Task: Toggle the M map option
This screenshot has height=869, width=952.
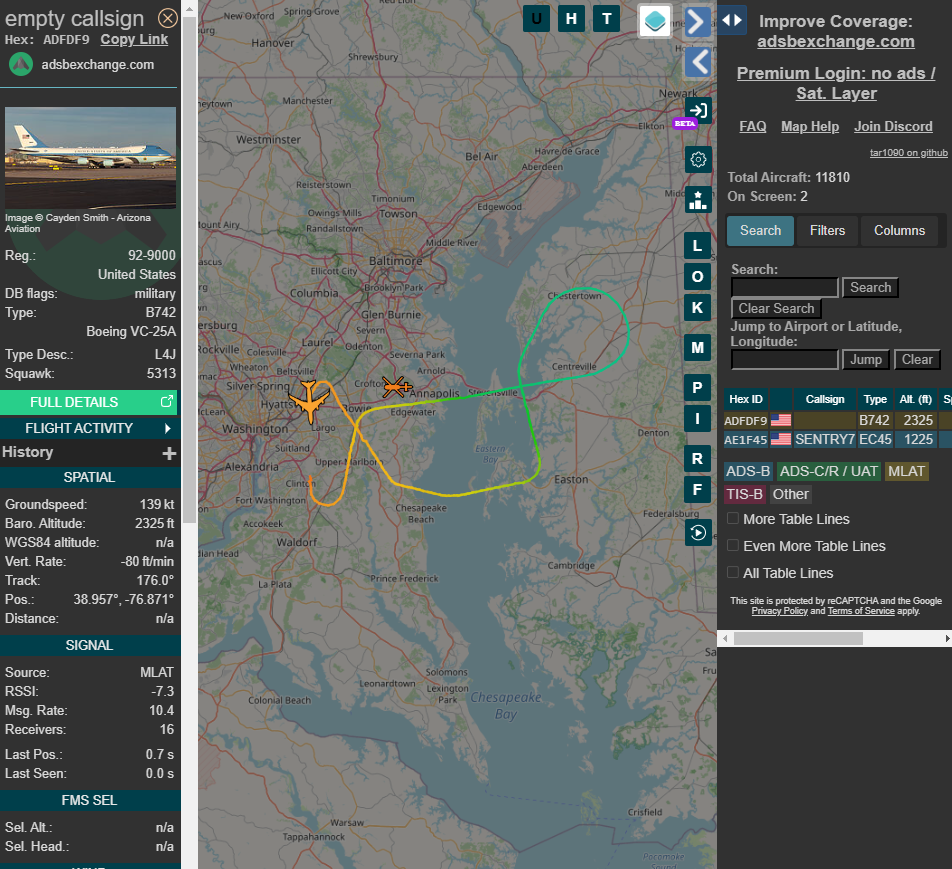Action: tap(698, 348)
